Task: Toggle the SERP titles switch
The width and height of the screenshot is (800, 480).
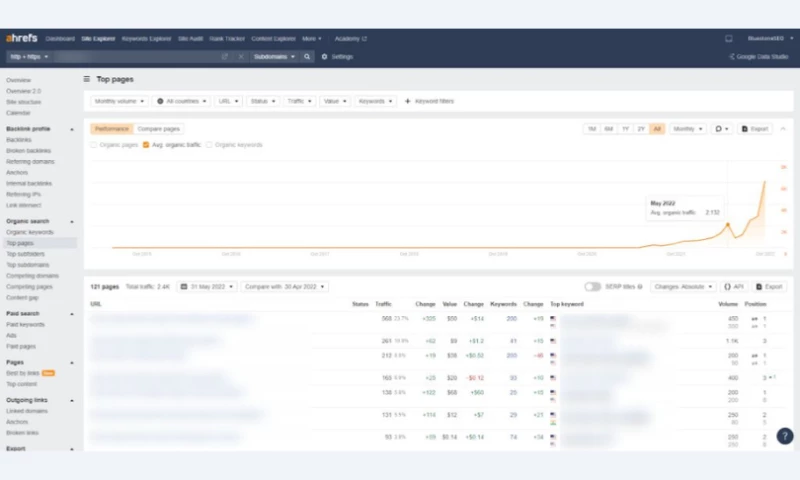Action: click(x=592, y=287)
